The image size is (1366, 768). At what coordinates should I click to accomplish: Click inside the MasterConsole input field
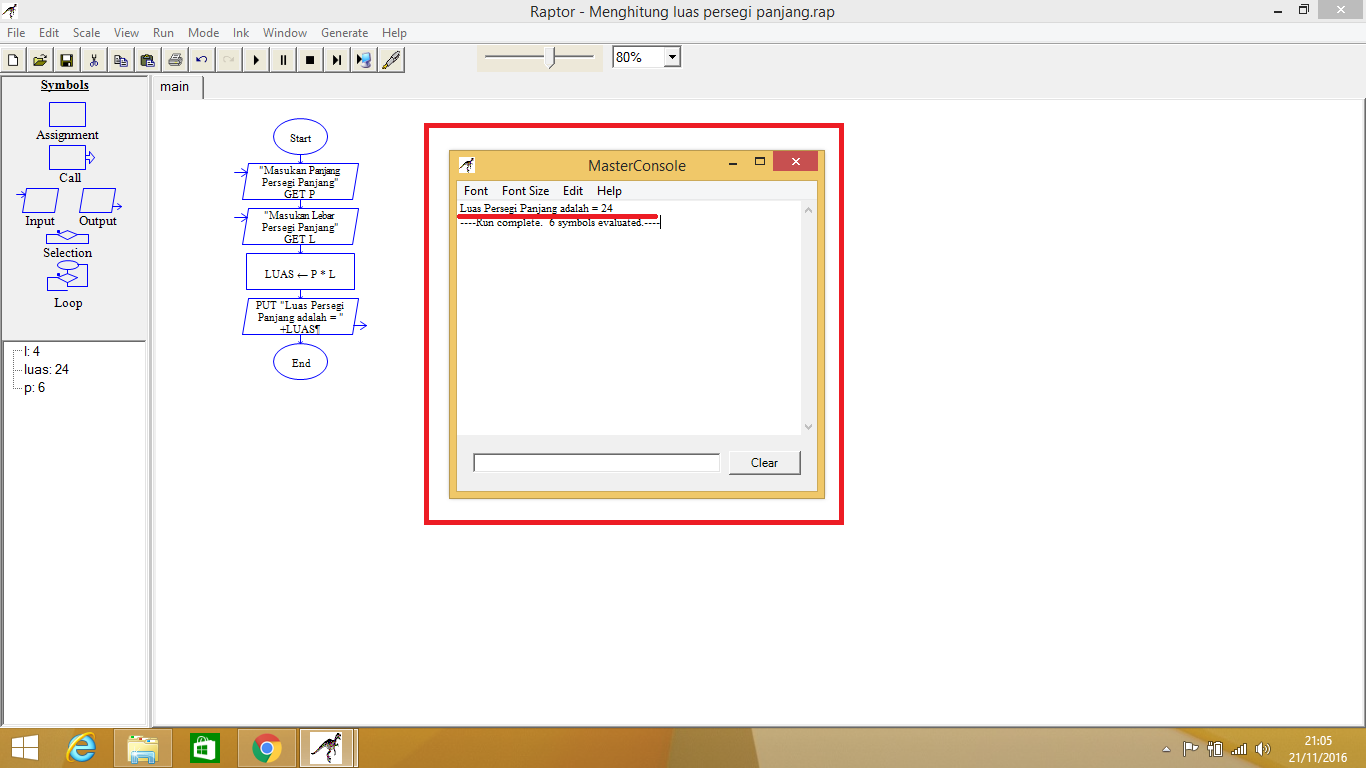click(x=595, y=461)
